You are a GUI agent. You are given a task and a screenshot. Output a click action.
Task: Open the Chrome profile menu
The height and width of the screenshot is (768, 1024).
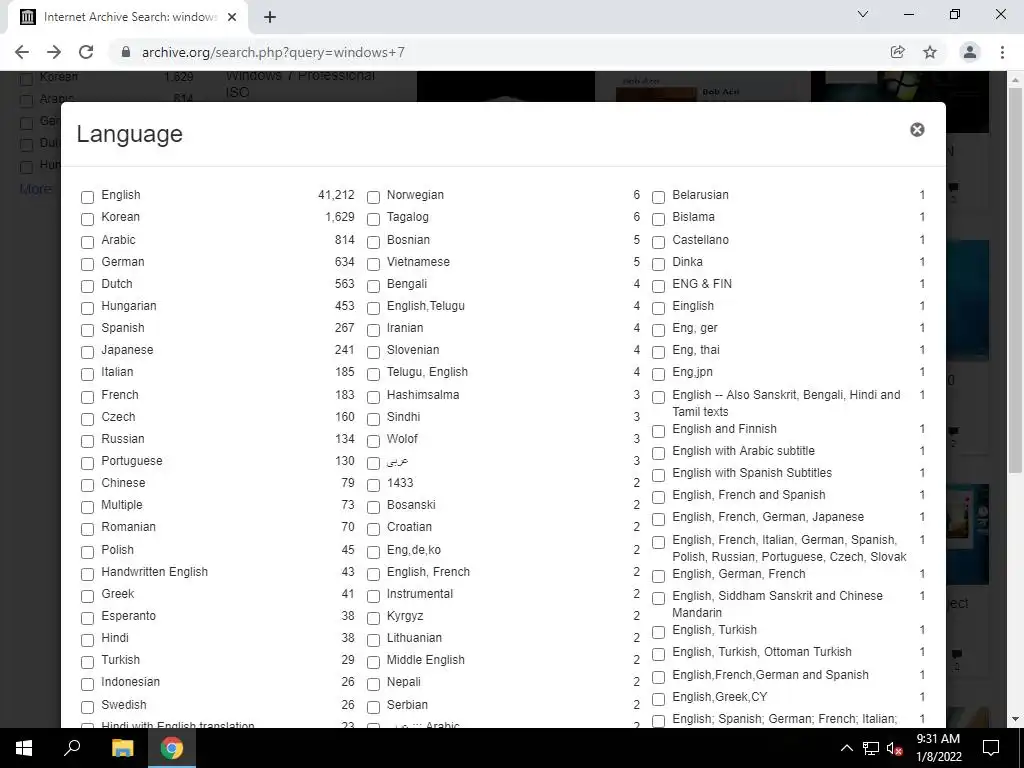[x=970, y=52]
